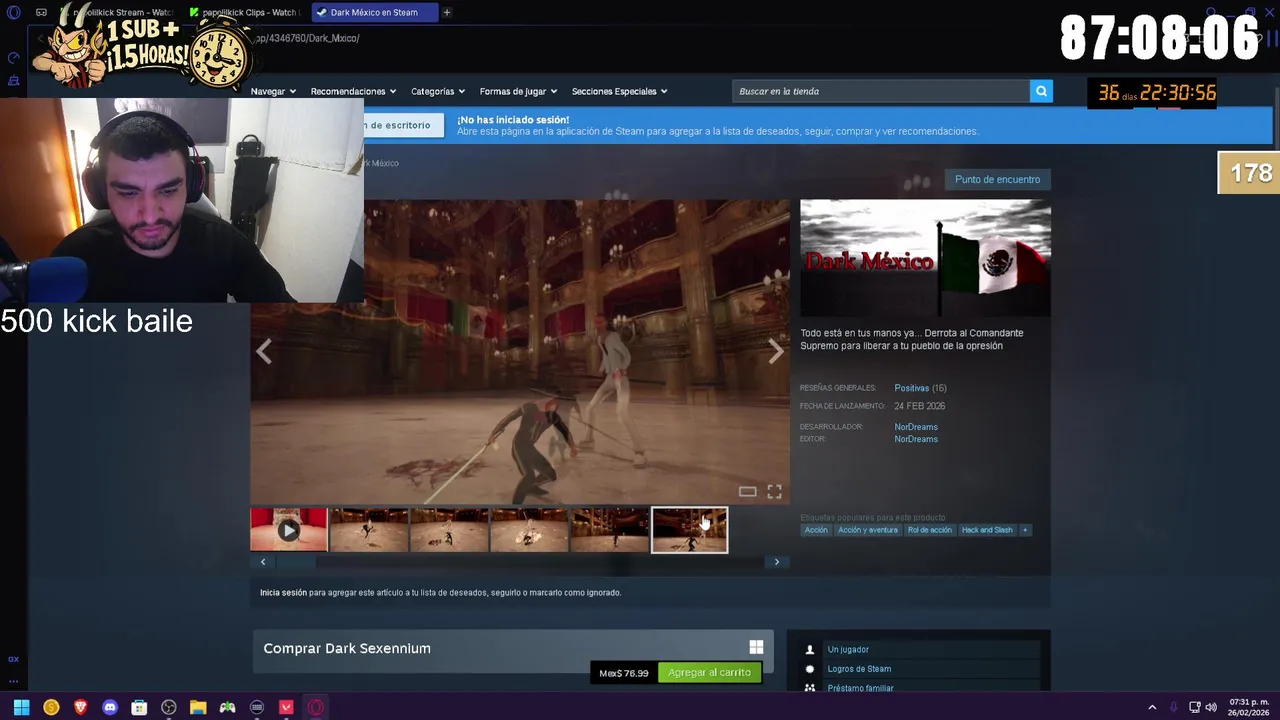Click the thumbnail strip horizontal scrollbar
The height and width of the screenshot is (720, 1280).
[x=520, y=562]
